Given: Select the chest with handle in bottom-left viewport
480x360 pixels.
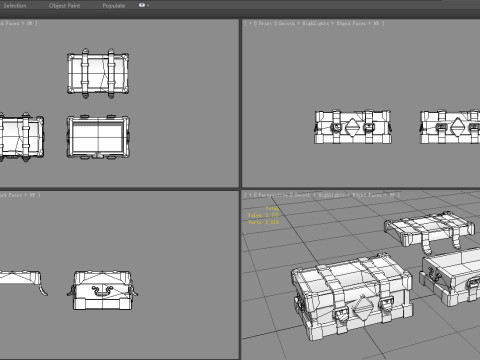Looking at the screenshot, I should click(102, 290).
